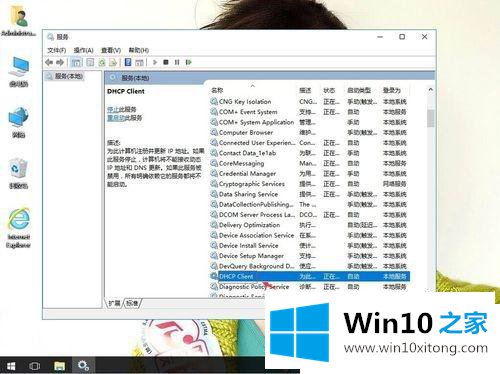
Task: Toggle the Action pane toolbar icon
Action: [140, 62]
